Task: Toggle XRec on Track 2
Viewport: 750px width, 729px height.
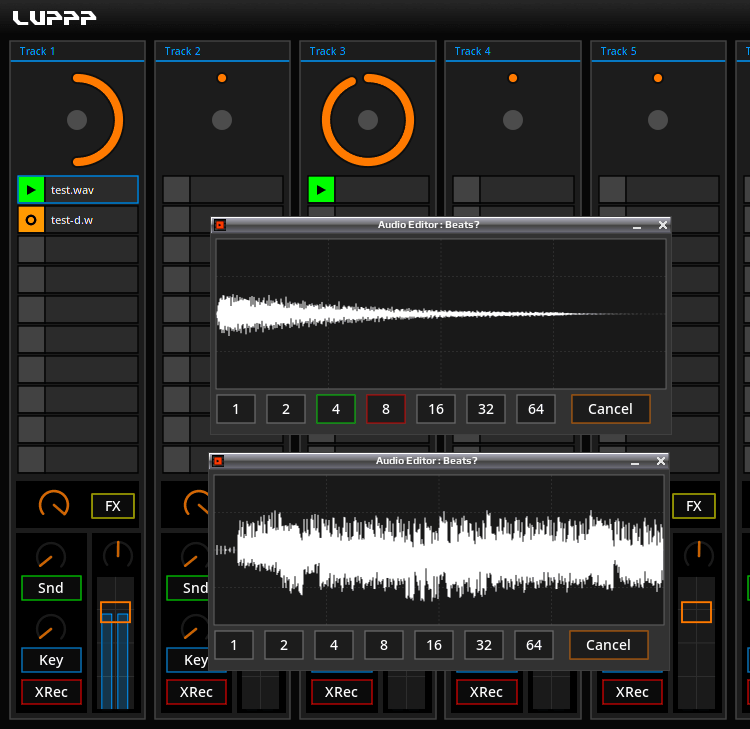Action: (x=196, y=692)
